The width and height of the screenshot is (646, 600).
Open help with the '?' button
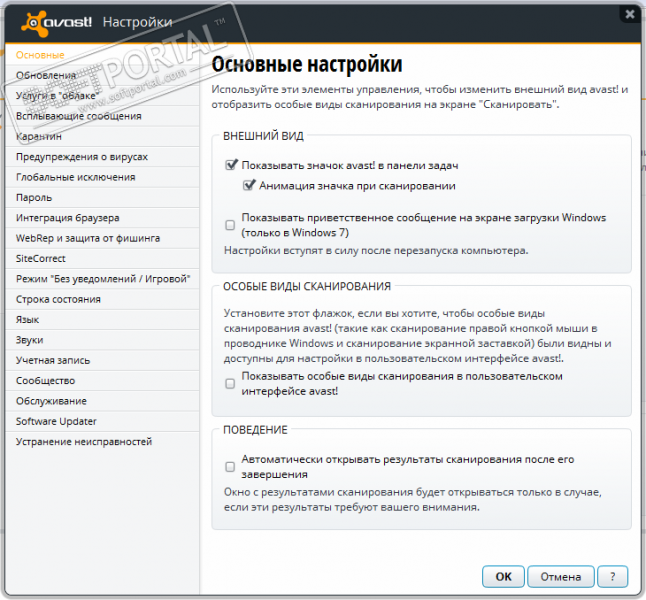613,577
